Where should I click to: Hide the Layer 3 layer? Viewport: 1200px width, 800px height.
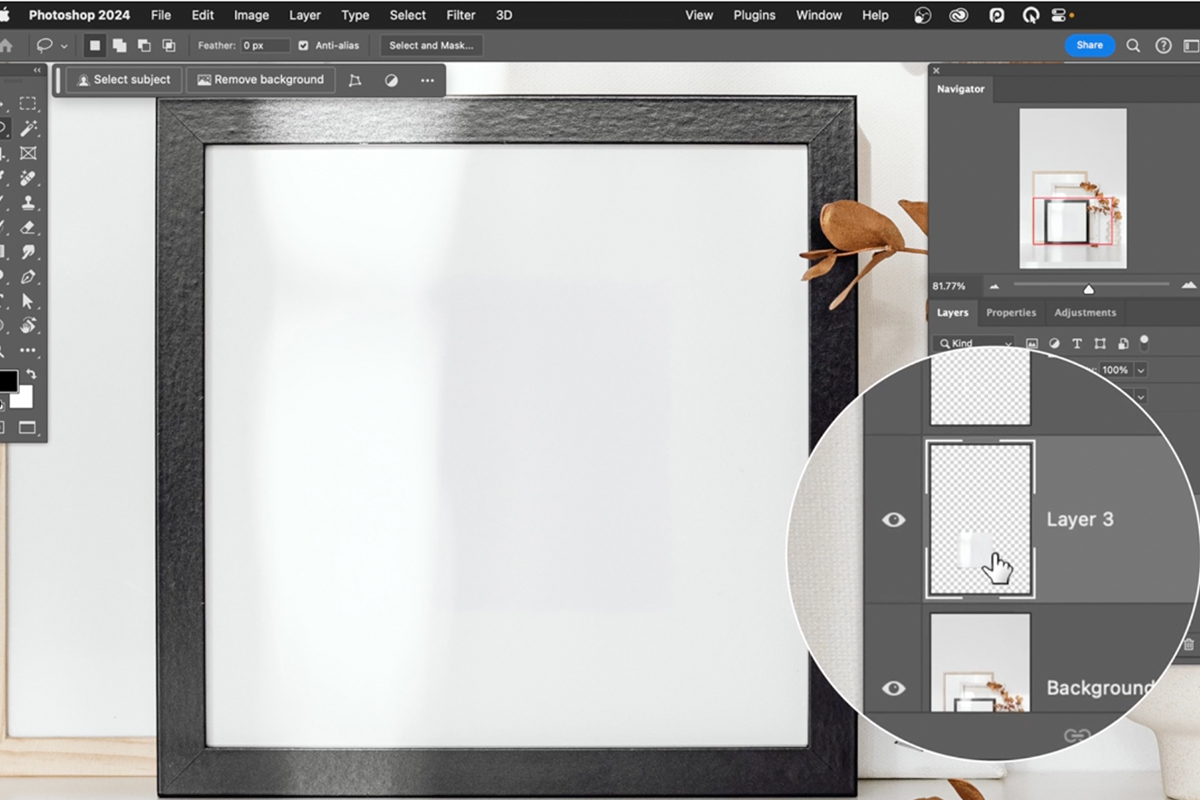pyautogui.click(x=893, y=519)
